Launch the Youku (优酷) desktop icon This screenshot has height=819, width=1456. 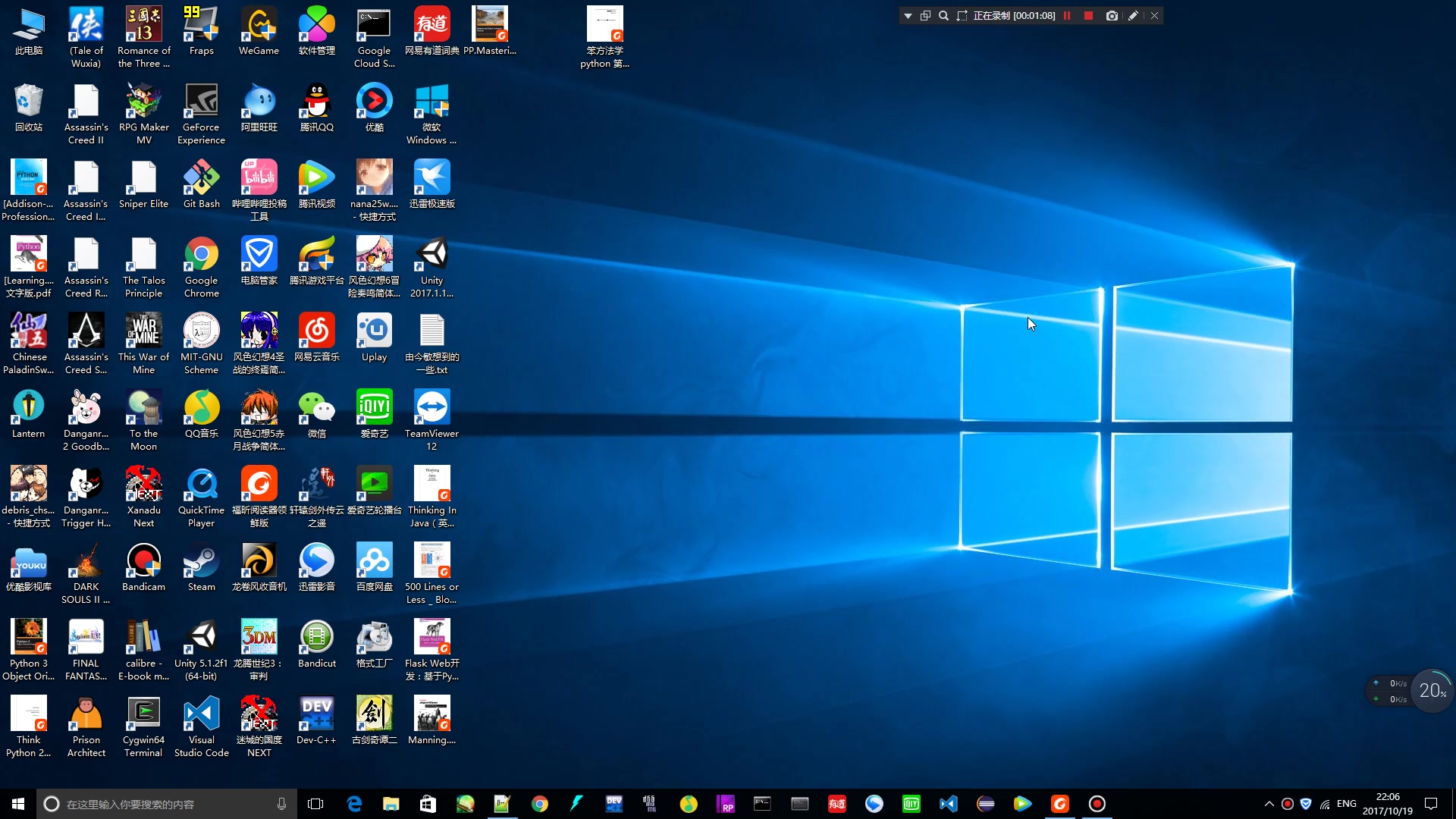pos(374,108)
